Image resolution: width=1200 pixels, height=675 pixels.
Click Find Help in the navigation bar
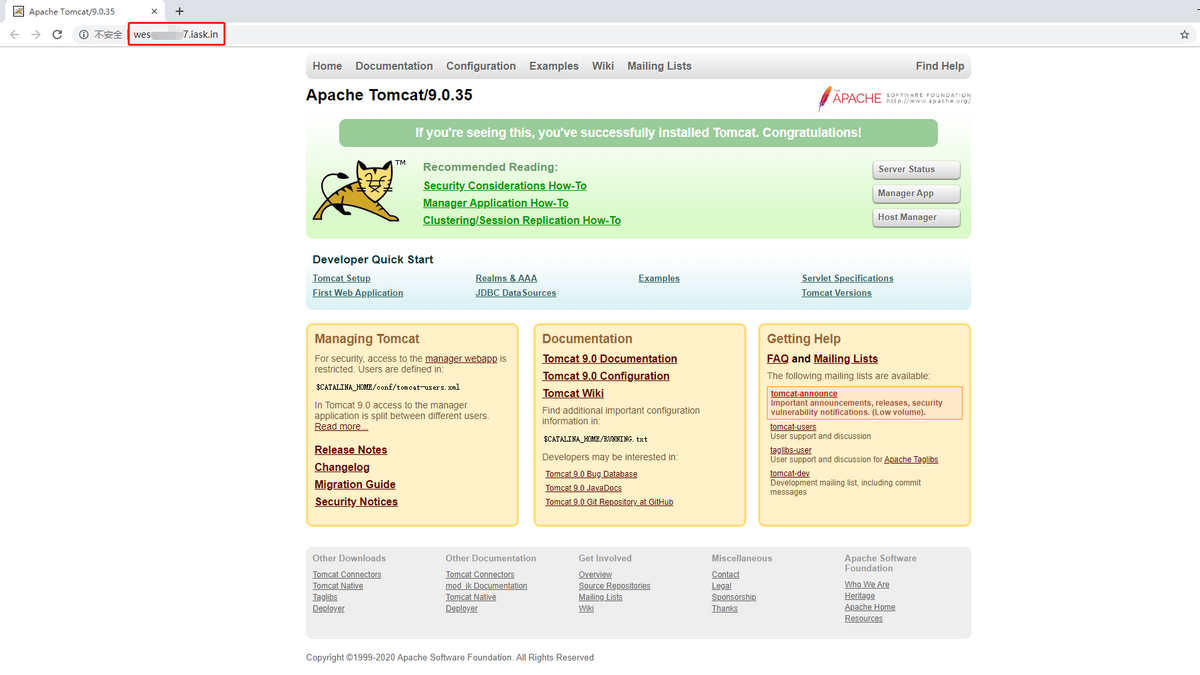[x=940, y=66]
